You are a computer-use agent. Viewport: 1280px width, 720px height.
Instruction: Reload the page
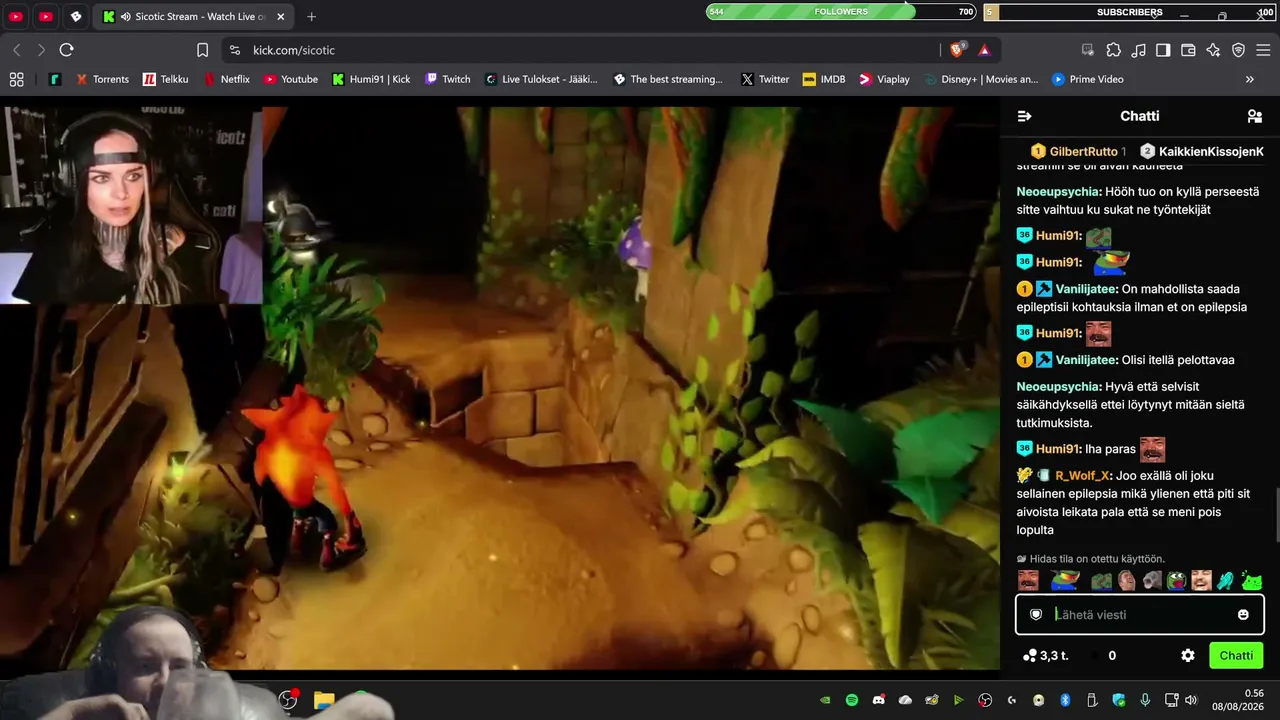(x=66, y=50)
